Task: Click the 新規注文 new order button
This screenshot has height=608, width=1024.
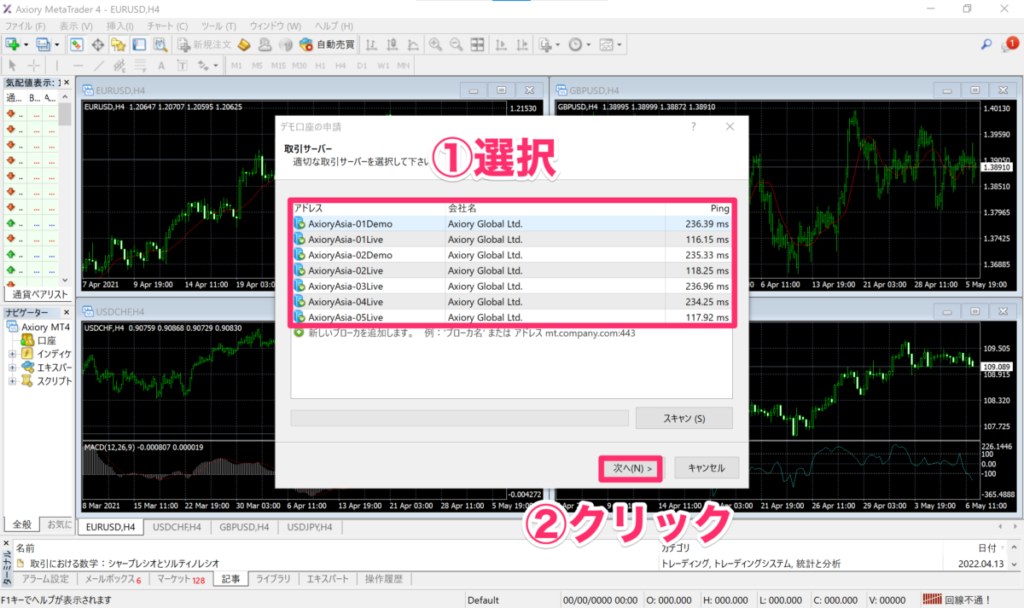Action: (x=204, y=44)
